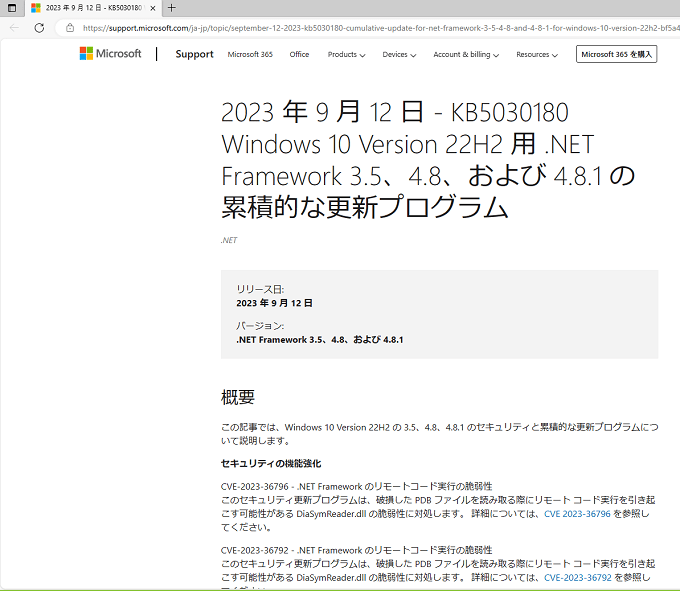Expand the Products dropdown
Viewport: 680px width, 591px height.
pos(347,55)
